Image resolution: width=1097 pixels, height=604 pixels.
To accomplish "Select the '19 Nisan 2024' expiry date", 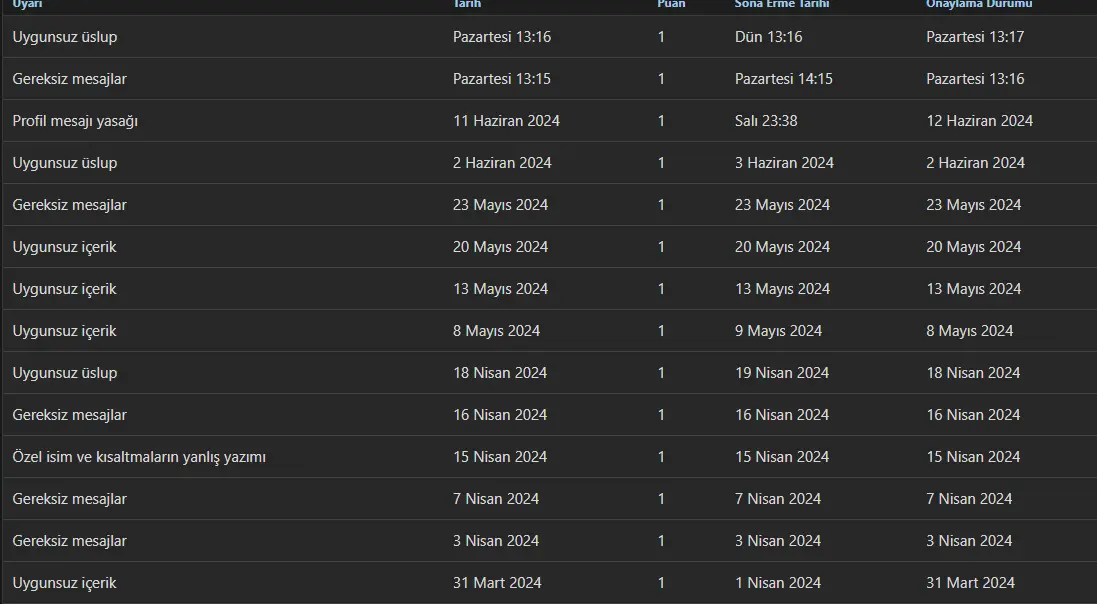I will coord(781,373).
